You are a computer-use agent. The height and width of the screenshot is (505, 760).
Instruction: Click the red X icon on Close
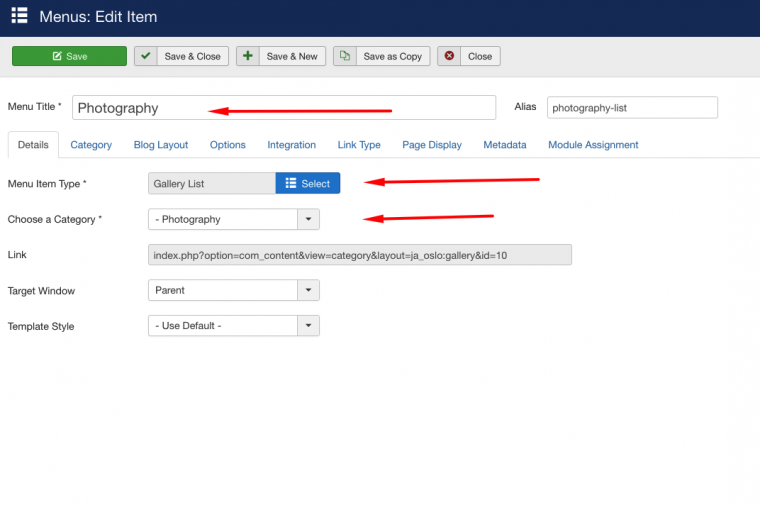pos(450,56)
